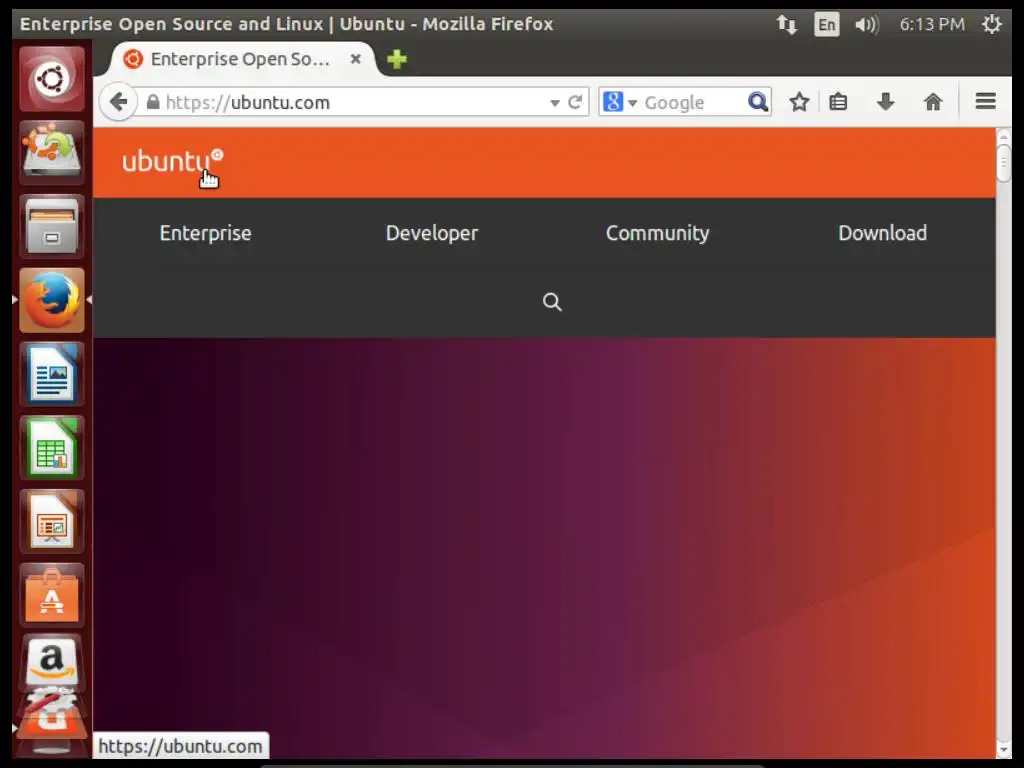Open the Download navigation item
The image size is (1024, 768).
[x=882, y=233]
